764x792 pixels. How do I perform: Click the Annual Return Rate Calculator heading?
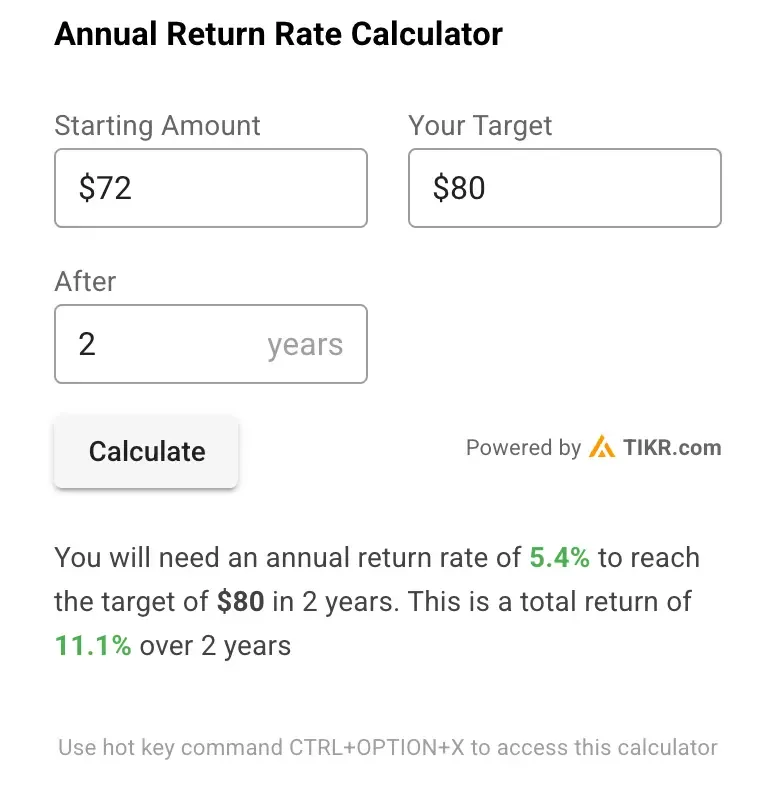(278, 34)
